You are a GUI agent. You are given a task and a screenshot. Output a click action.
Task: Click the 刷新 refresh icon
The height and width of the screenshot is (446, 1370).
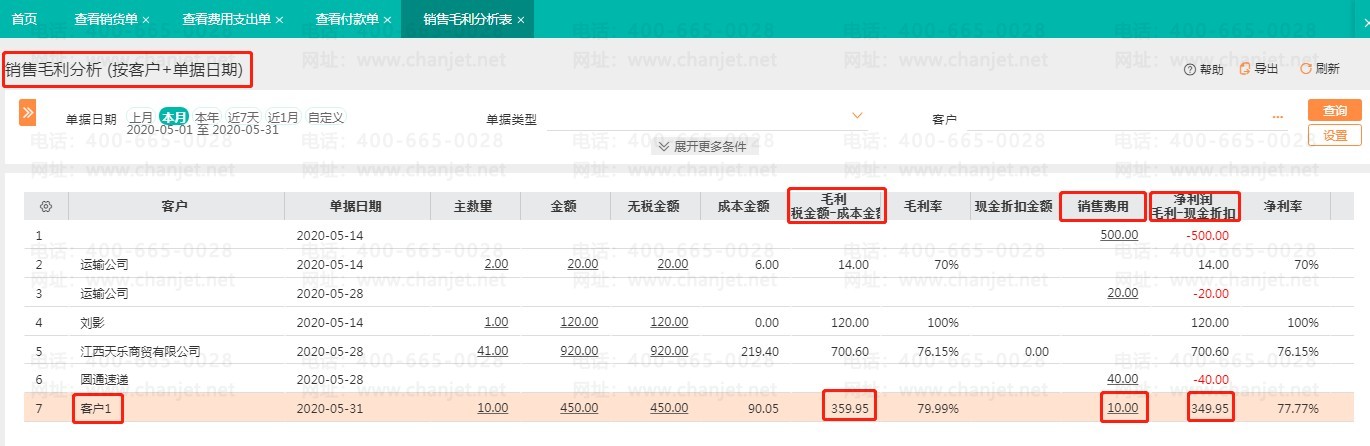1305,69
